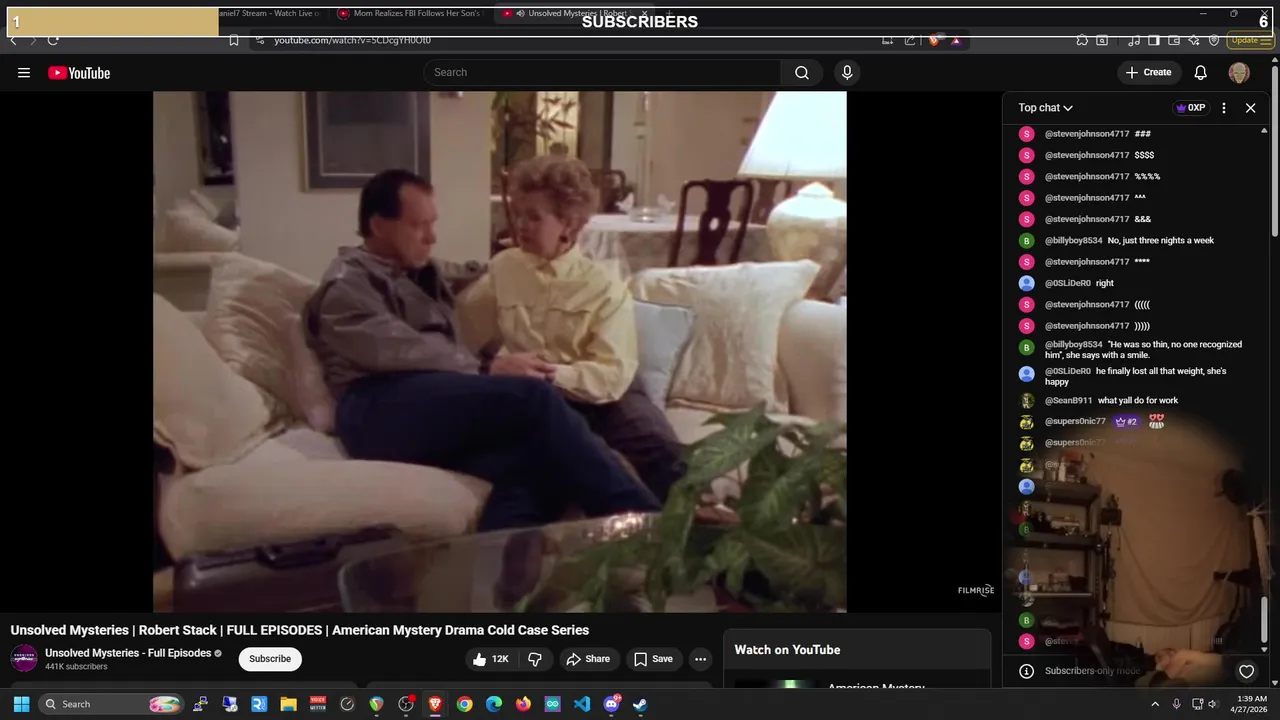Open the account avatar menu
The image size is (1280, 720).
(x=1239, y=72)
